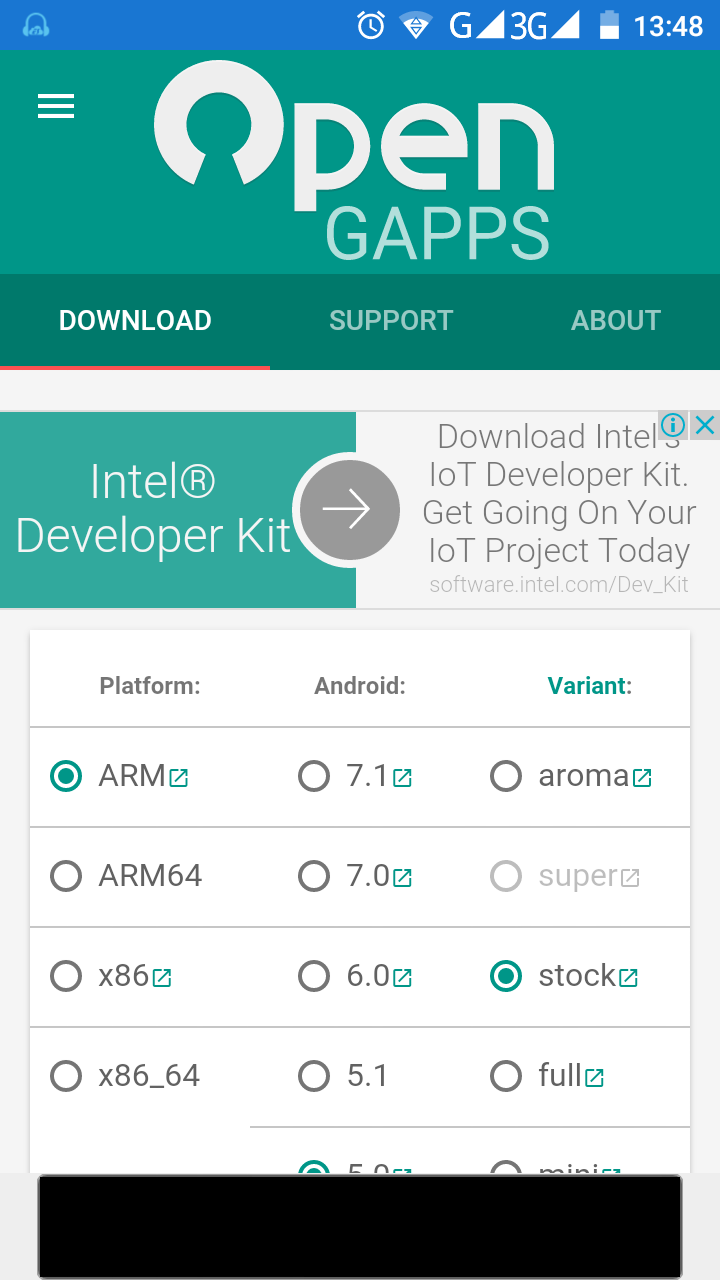Tap the arrow button in Intel ad
The height and width of the screenshot is (1280, 720).
point(349,510)
